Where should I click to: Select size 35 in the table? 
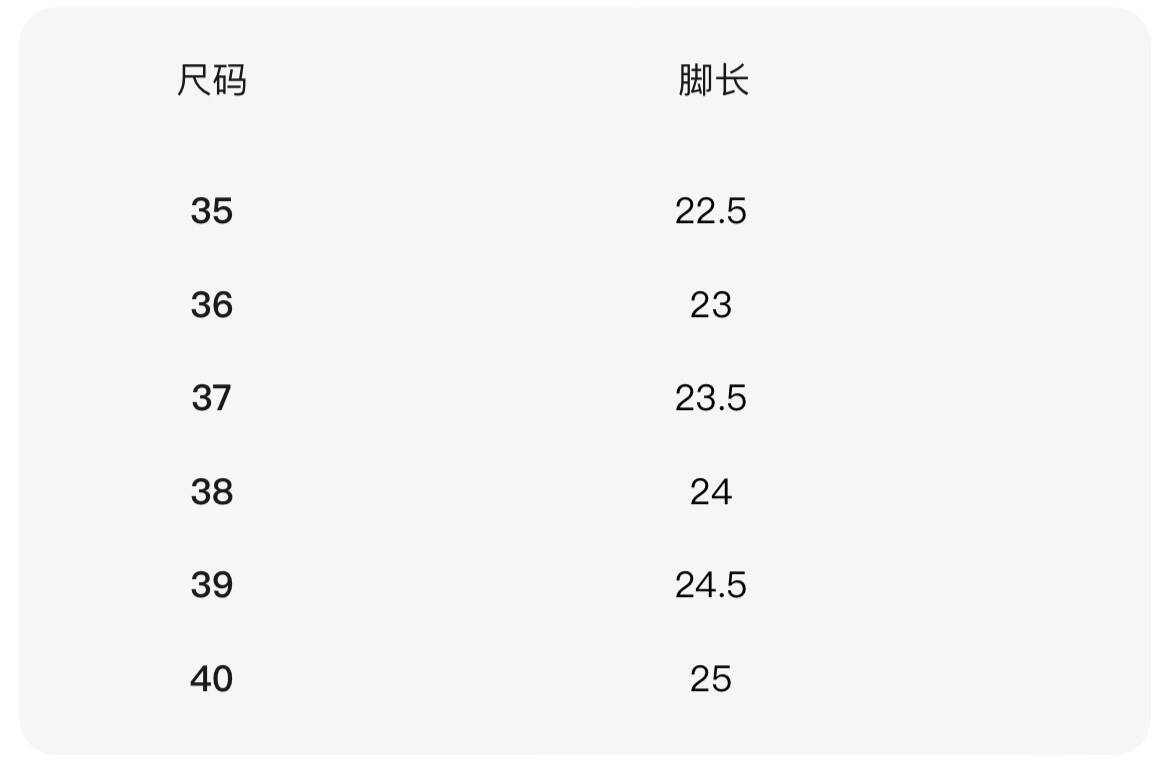click(x=211, y=211)
